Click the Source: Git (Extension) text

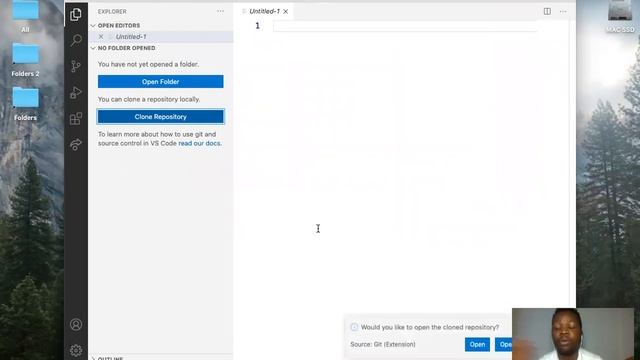383,344
